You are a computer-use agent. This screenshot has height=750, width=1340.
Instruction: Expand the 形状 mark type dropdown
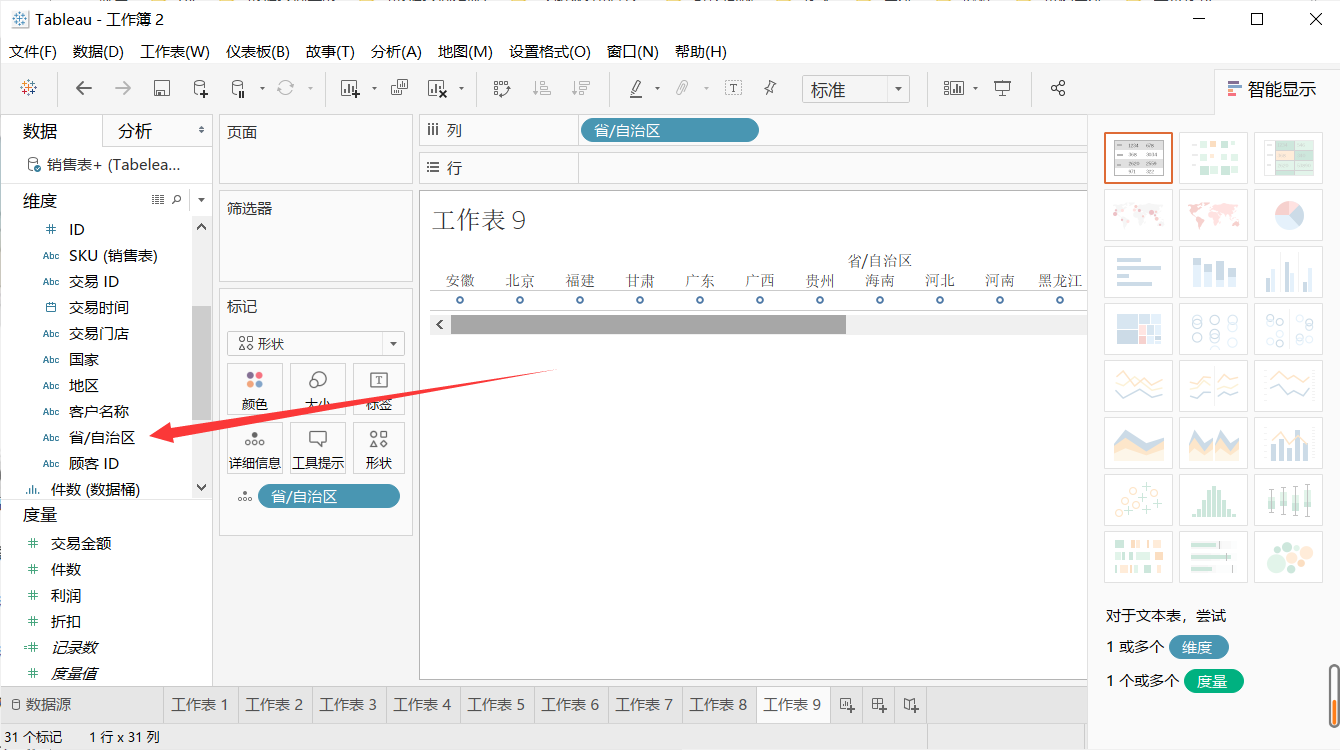[316, 343]
